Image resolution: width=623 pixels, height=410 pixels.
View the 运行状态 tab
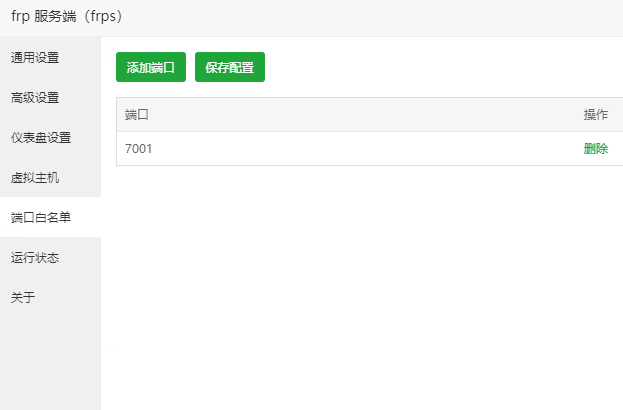coord(35,257)
